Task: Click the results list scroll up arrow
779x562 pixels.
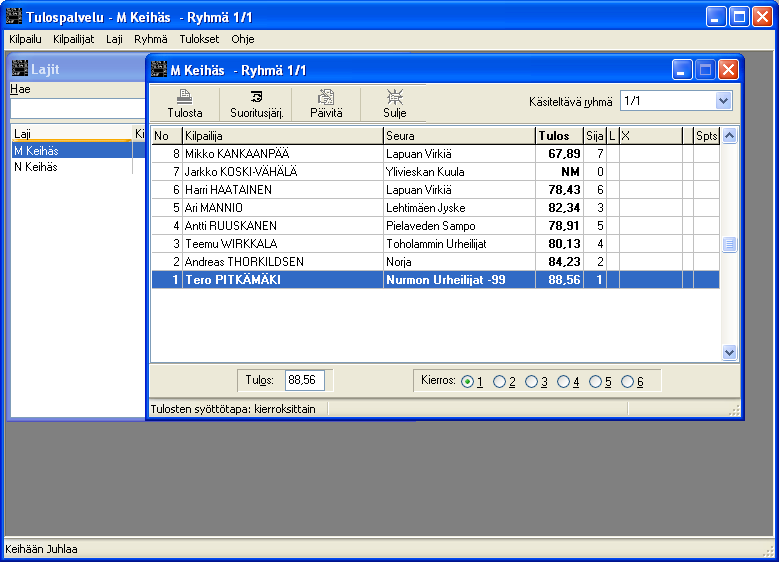Action: point(729,136)
